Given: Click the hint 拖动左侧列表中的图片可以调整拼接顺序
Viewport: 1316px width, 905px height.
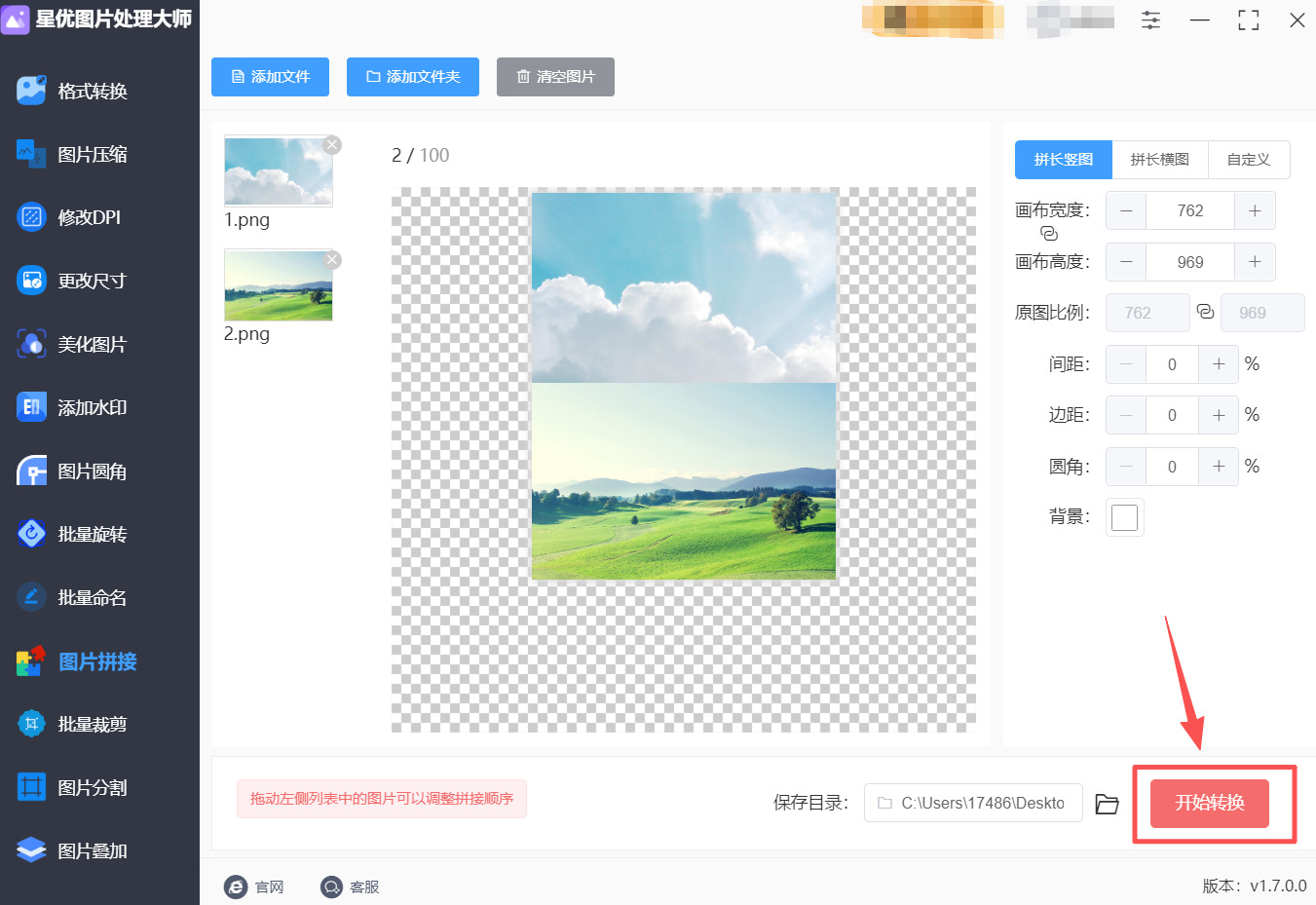Looking at the screenshot, I should pos(382,799).
